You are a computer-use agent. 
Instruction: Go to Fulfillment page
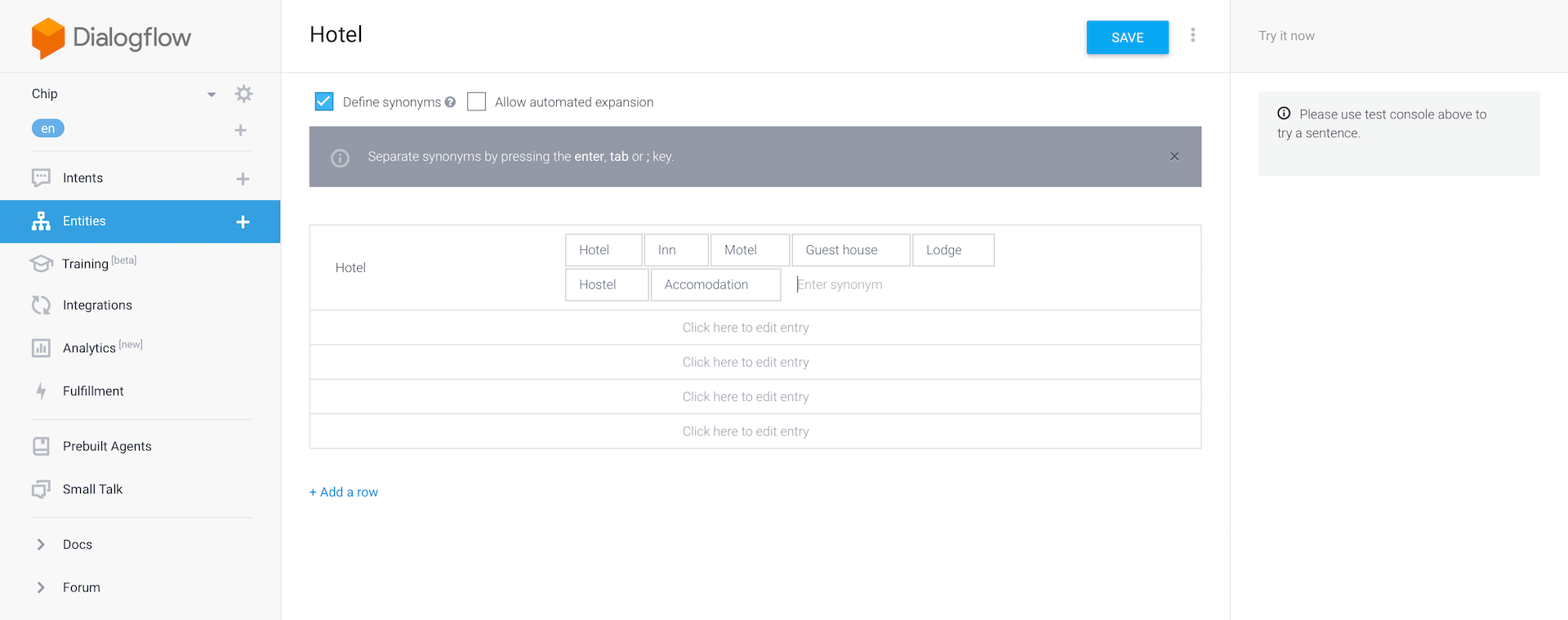coord(93,391)
